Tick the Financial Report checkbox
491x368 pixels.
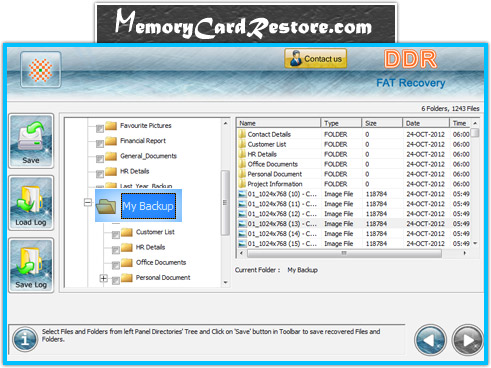100,144
